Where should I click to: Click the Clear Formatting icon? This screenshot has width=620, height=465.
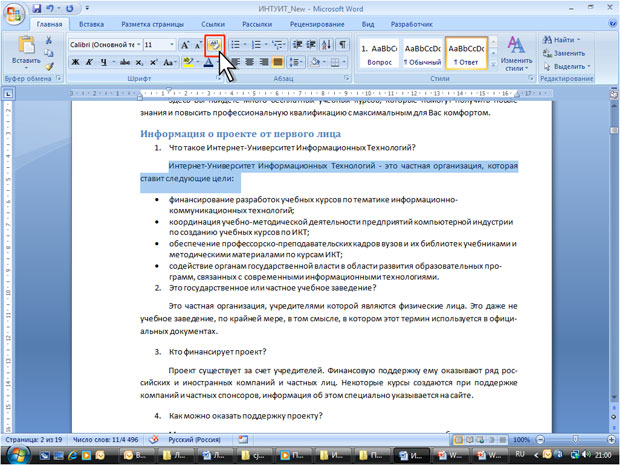[215, 45]
